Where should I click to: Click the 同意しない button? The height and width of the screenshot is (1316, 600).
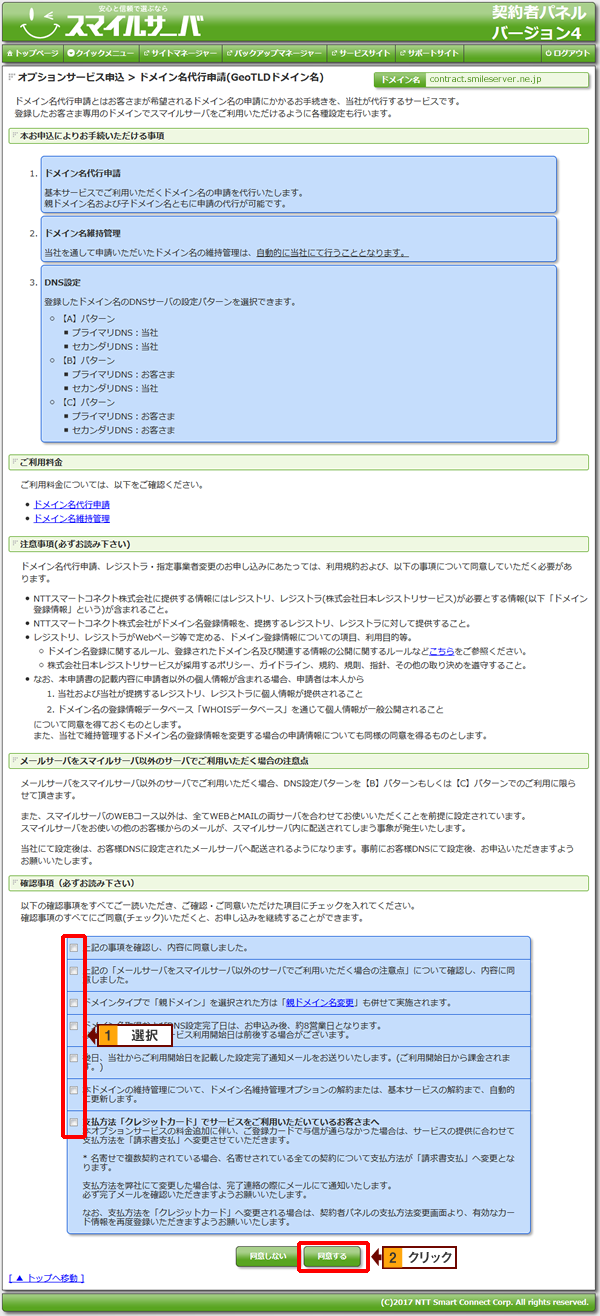coord(265,1256)
